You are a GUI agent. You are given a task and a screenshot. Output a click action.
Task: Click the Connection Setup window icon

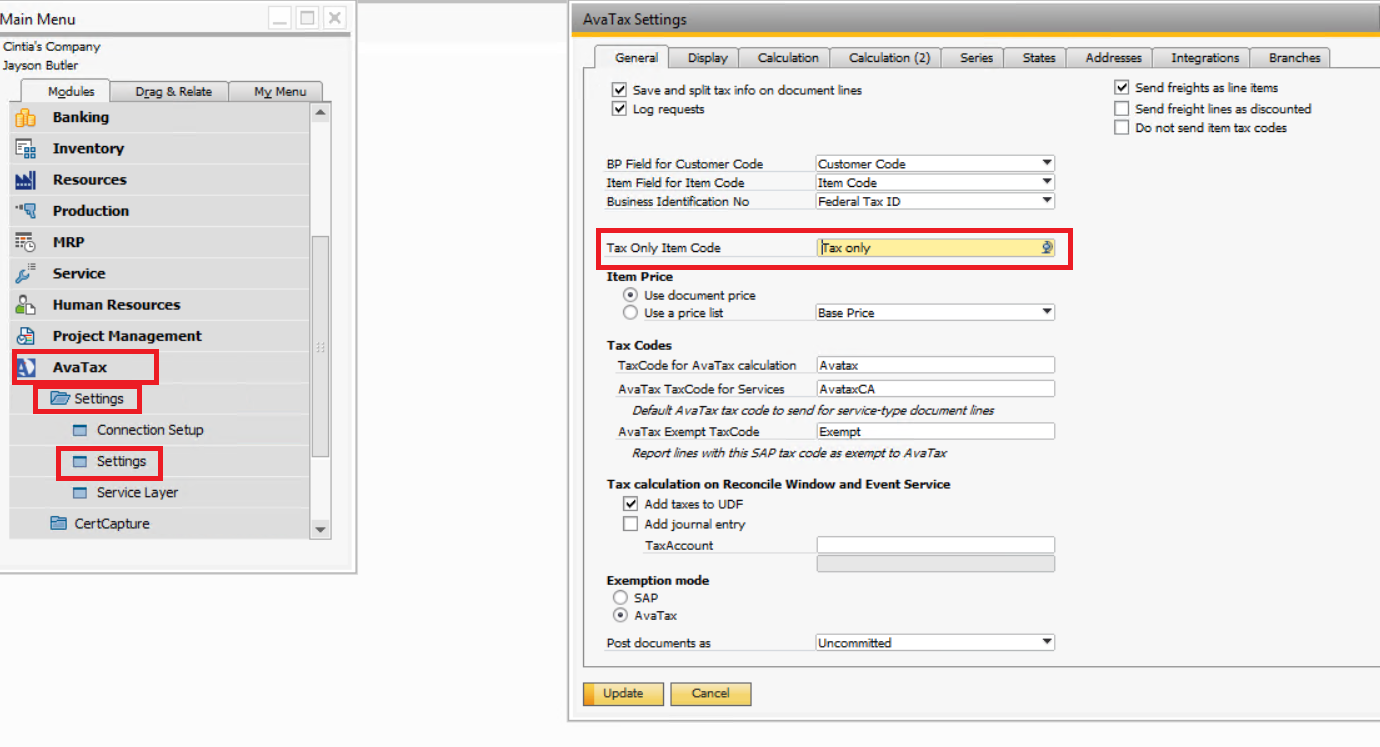pyautogui.click(x=80, y=430)
